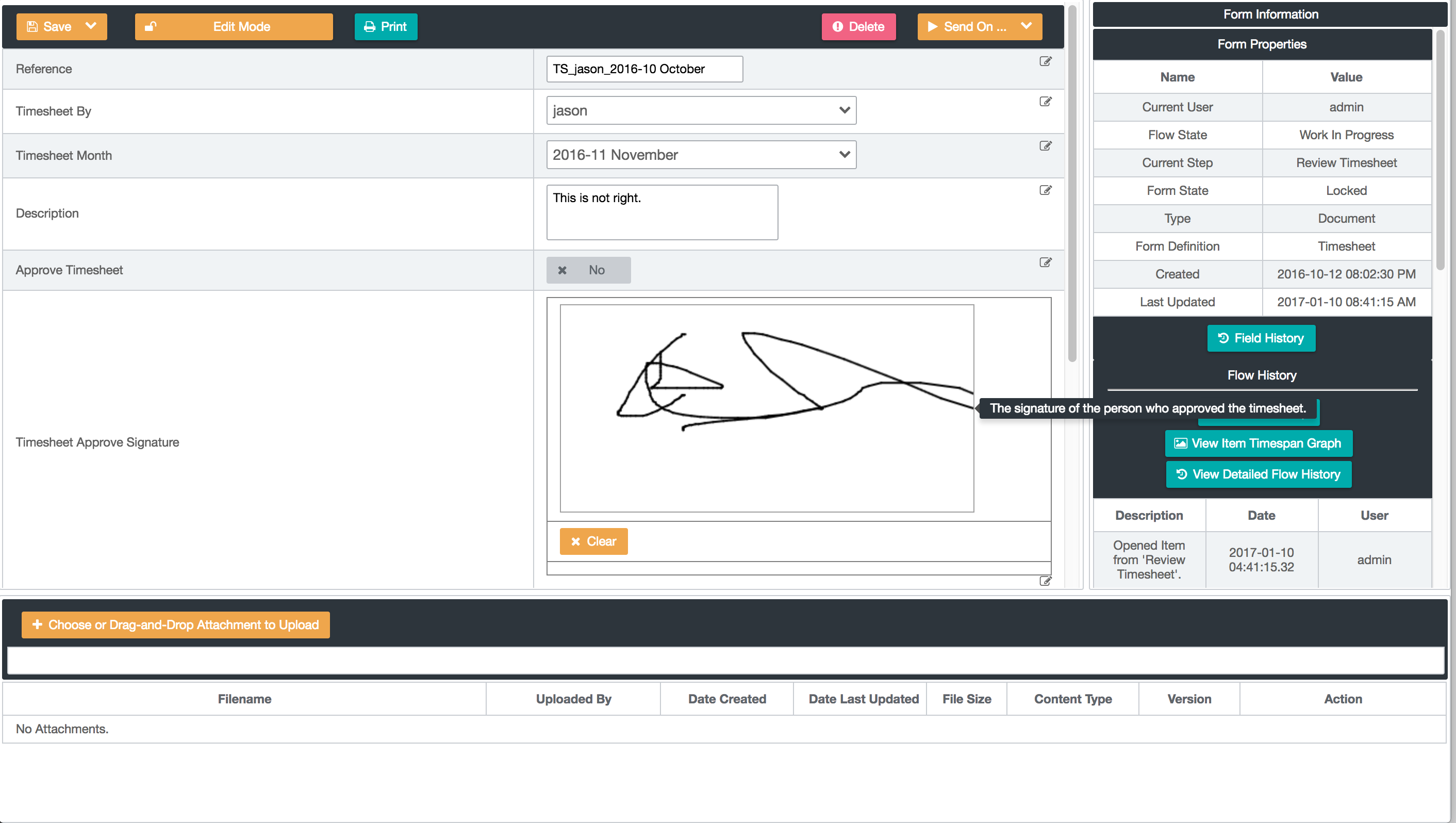This screenshot has width=1456, height=823.
Task: Click the Print button
Action: (x=386, y=27)
